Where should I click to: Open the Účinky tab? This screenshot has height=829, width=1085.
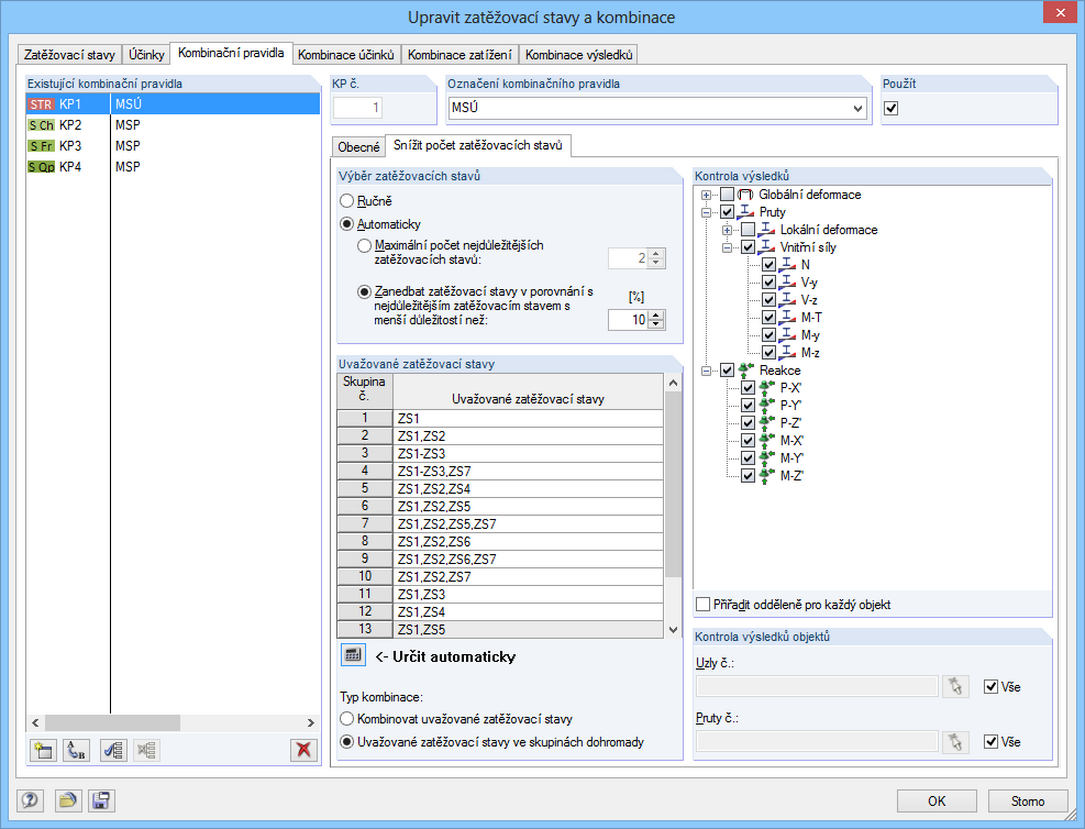point(147,55)
